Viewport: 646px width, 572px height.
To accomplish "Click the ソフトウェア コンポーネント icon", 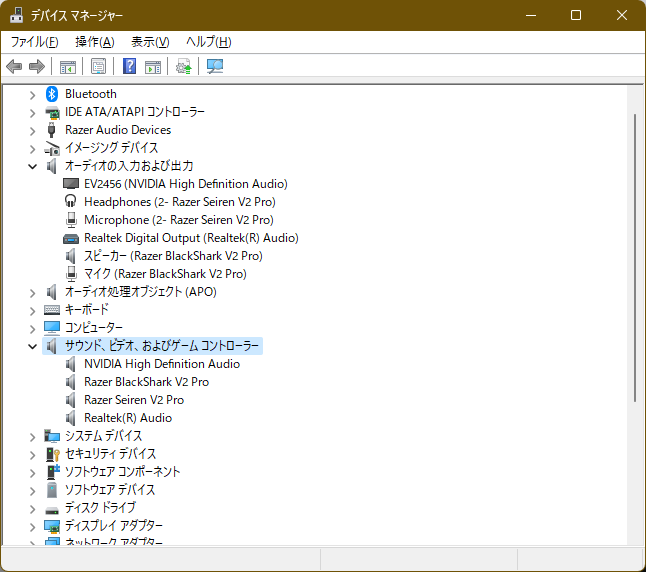I will (x=53, y=471).
